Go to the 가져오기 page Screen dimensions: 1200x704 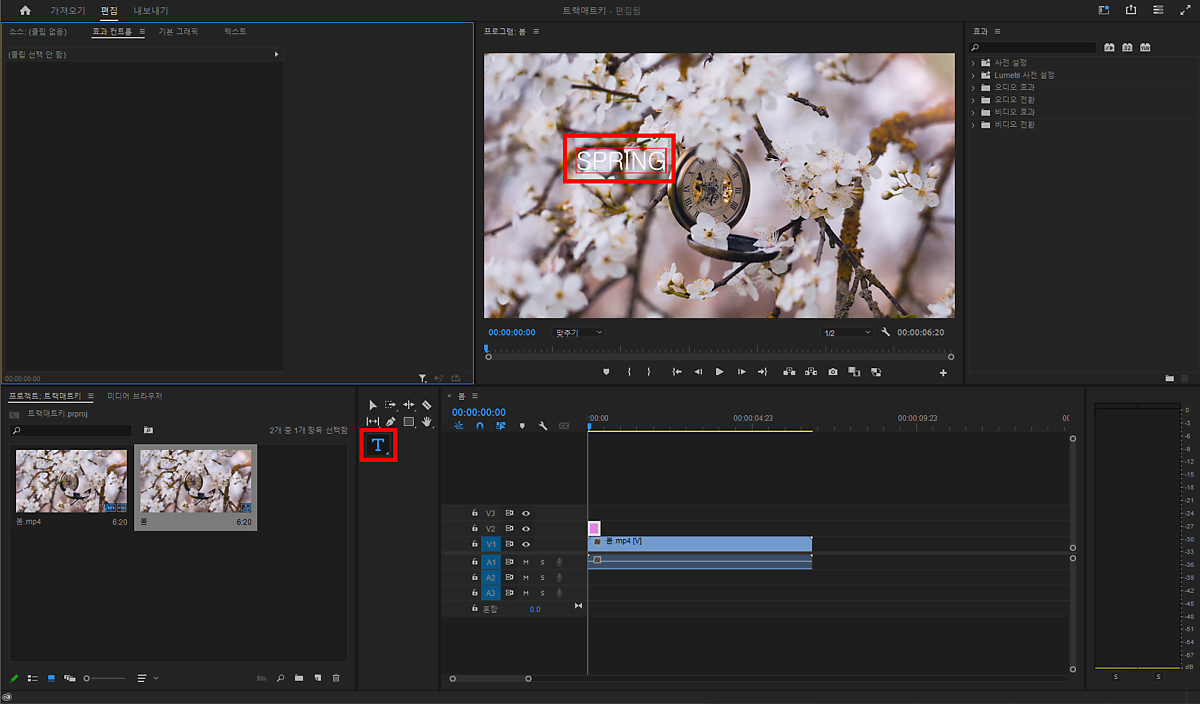tap(68, 10)
